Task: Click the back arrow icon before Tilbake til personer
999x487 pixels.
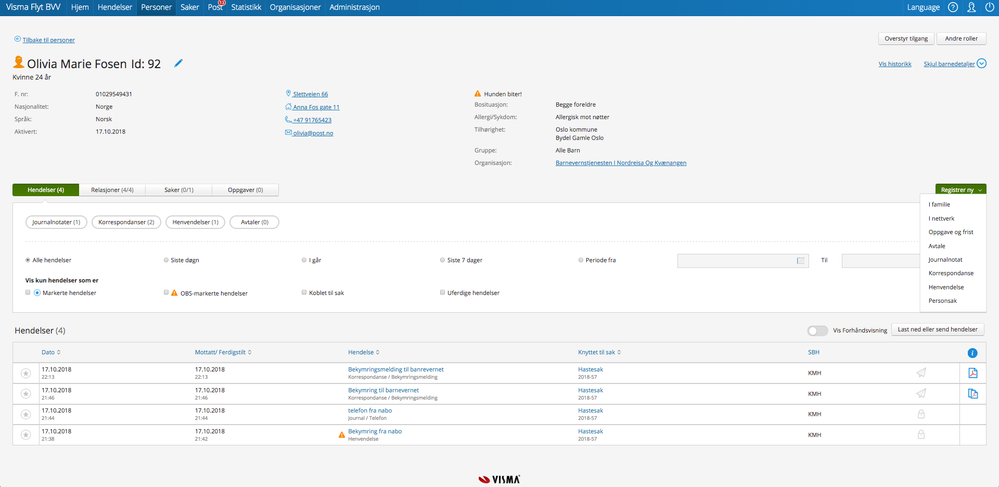Action: point(17,40)
